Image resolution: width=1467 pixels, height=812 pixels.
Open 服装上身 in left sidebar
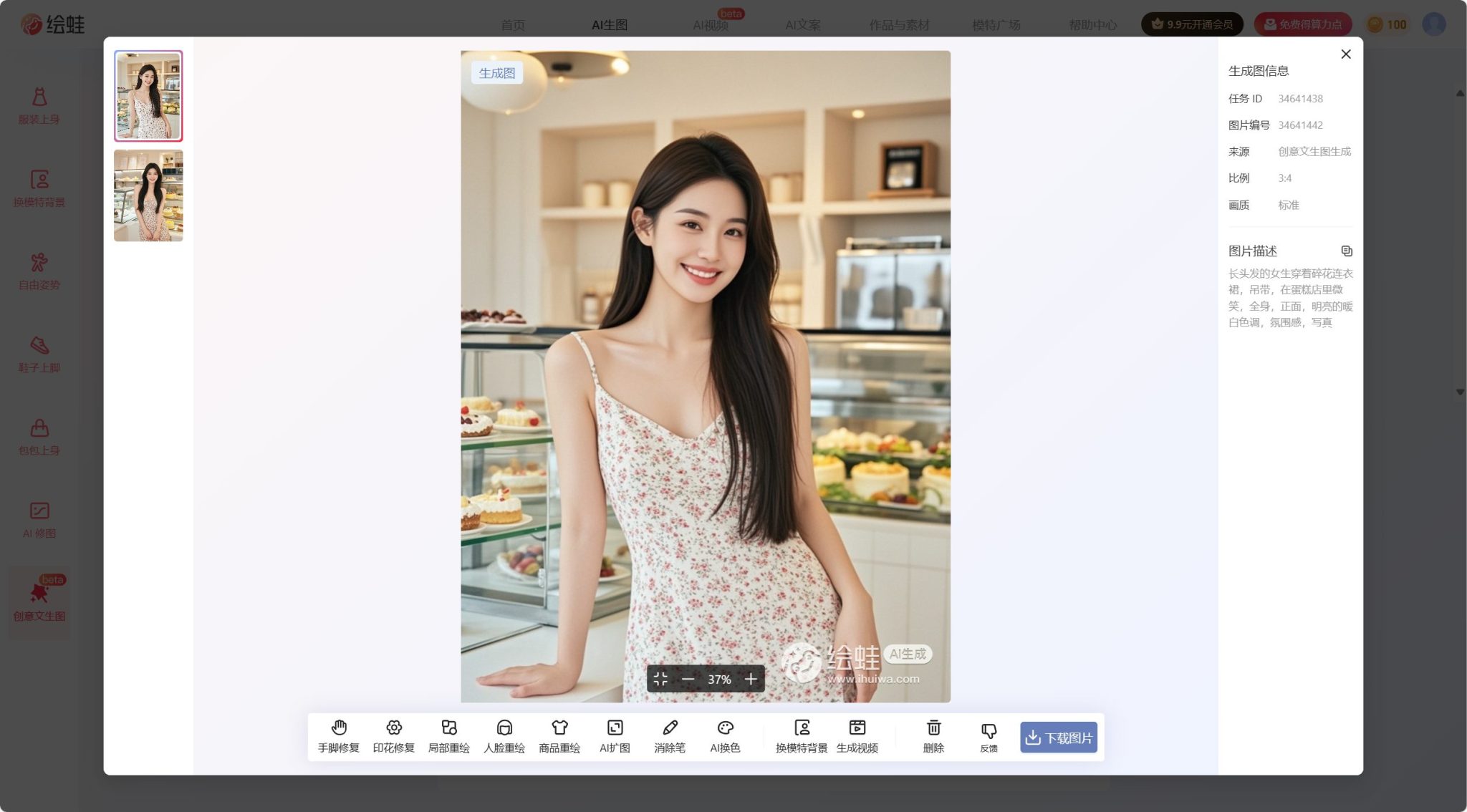tap(39, 106)
